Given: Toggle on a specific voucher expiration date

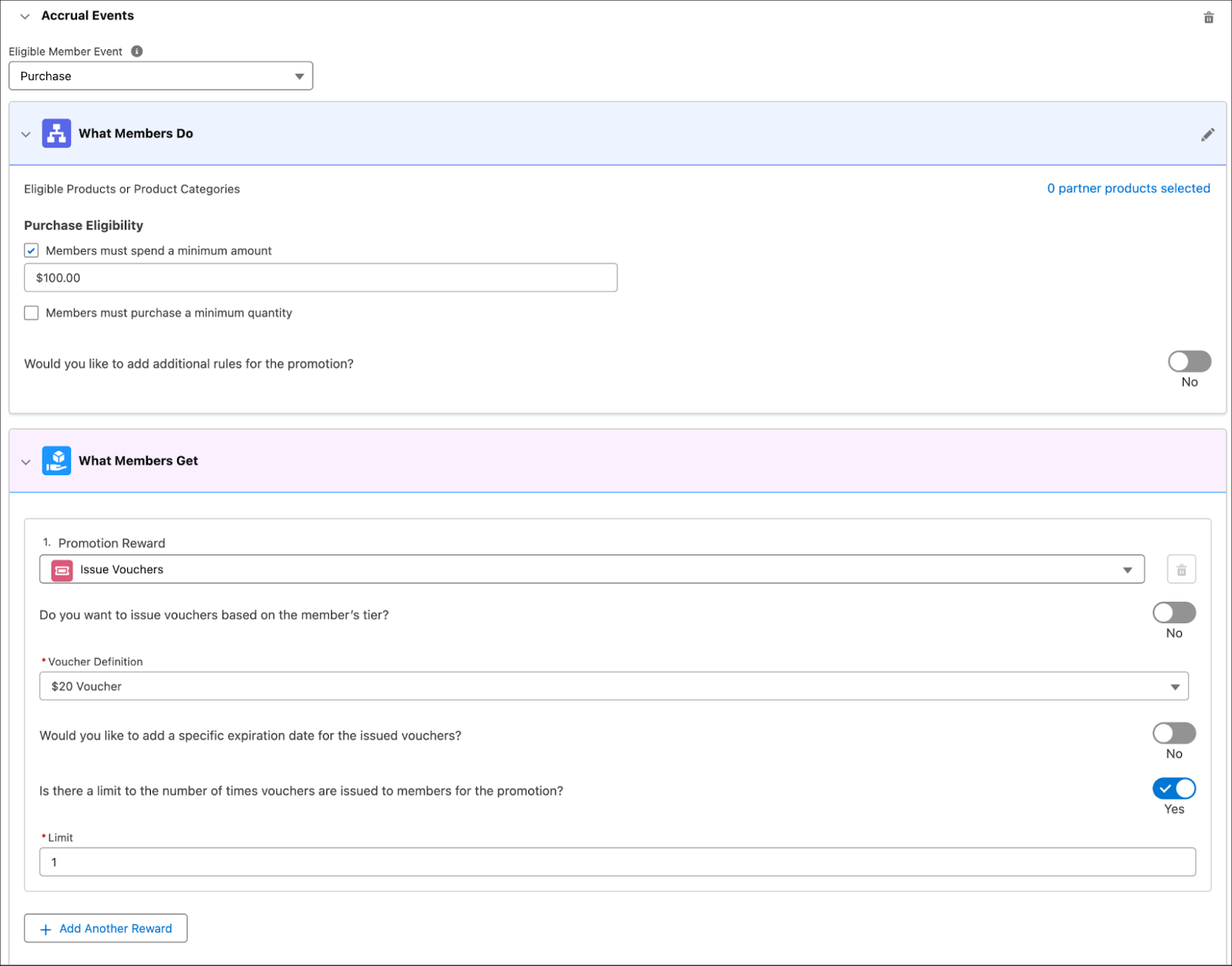Looking at the screenshot, I should click(1173, 733).
